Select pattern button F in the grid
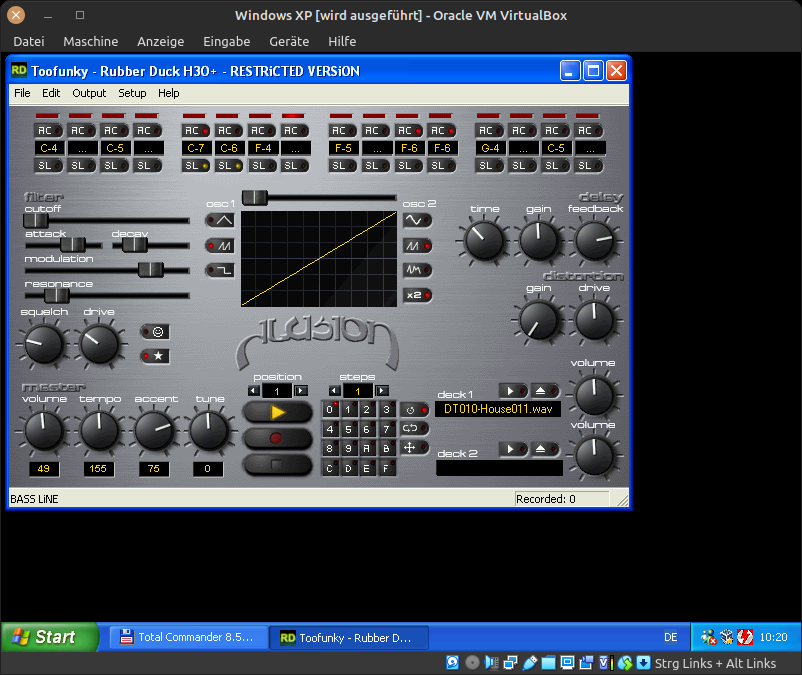The width and height of the screenshot is (802, 675). pyautogui.click(x=386, y=468)
